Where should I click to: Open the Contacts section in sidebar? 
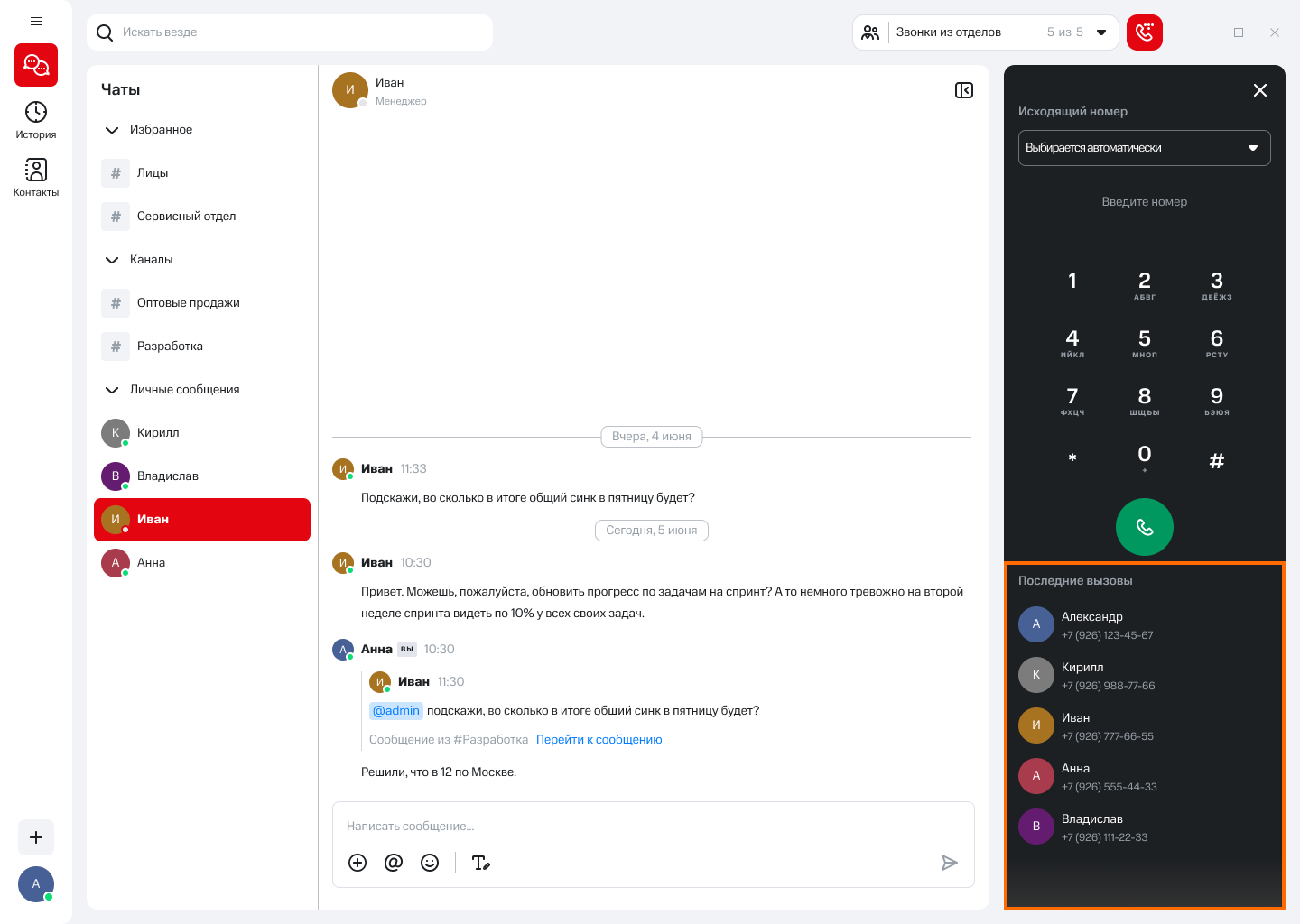coord(36,178)
